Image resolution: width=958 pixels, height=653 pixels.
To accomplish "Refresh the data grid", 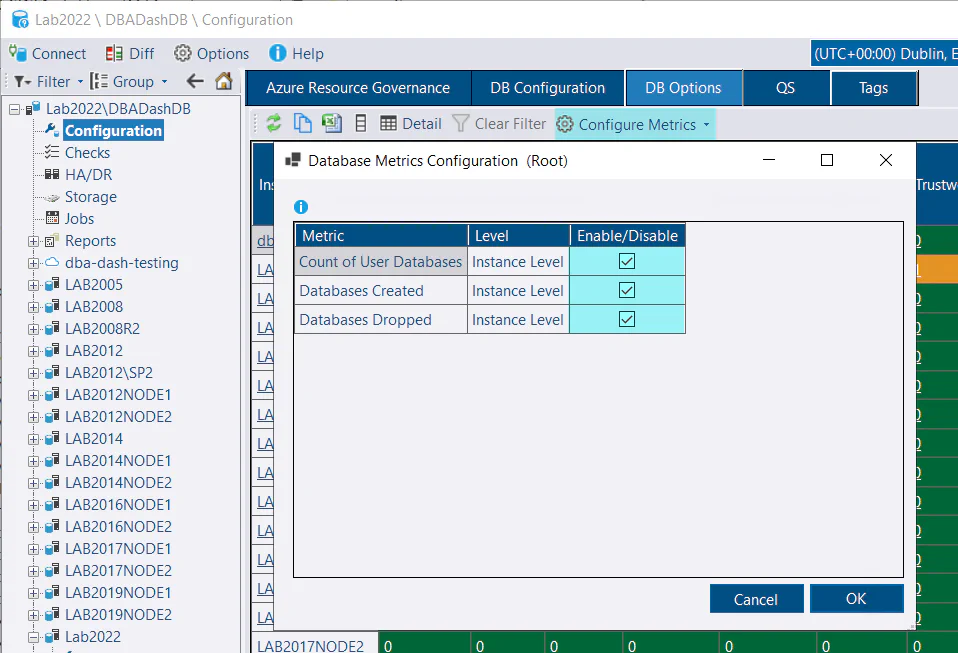I will click(272, 123).
